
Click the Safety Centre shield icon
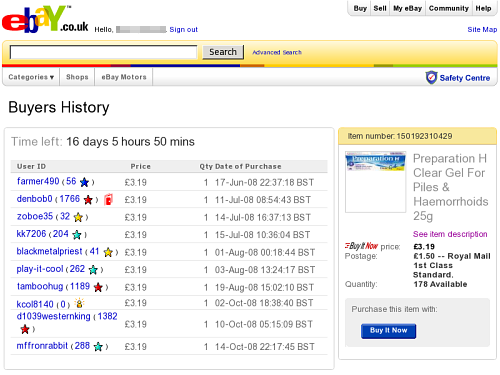[431, 77]
